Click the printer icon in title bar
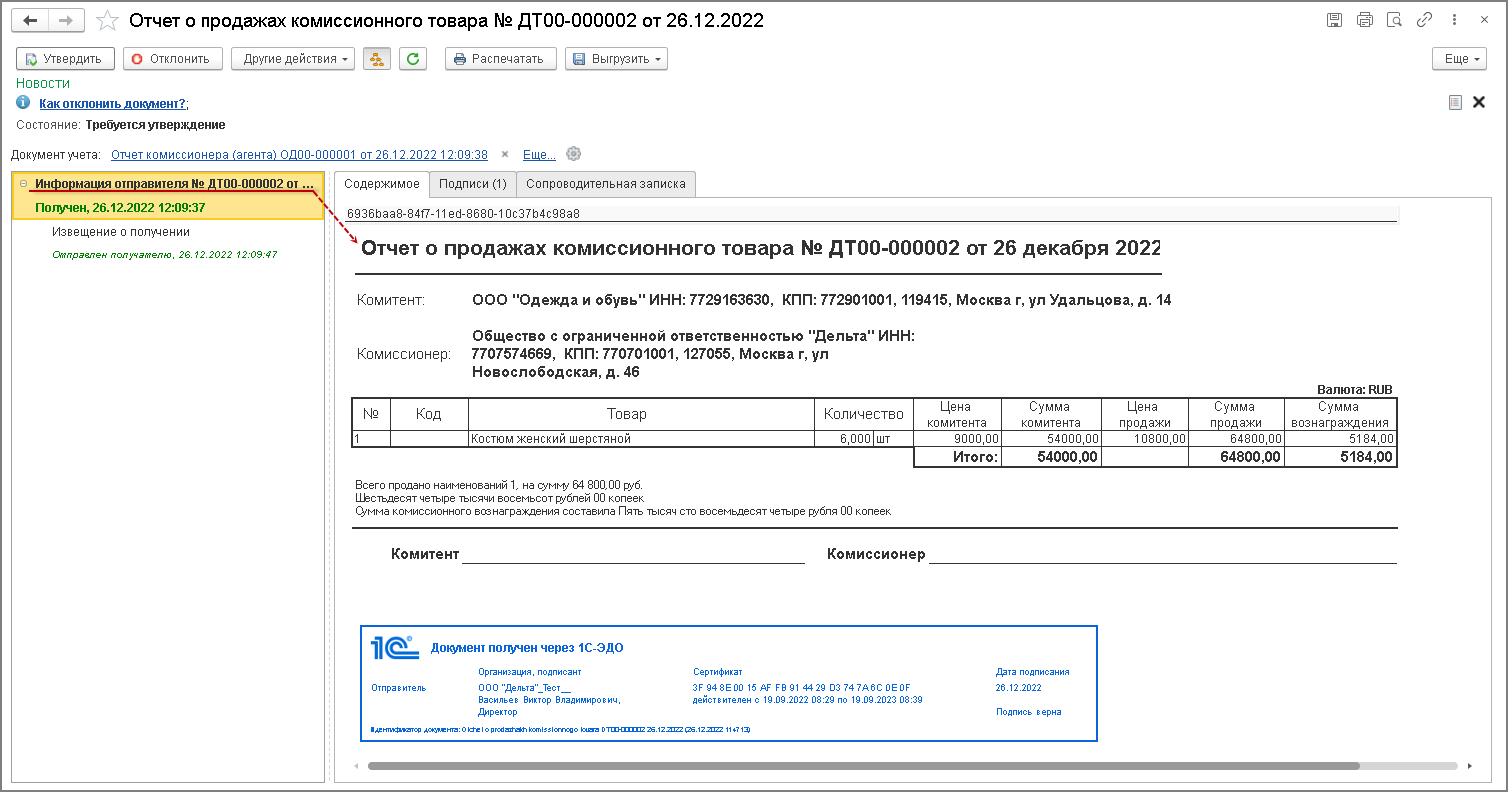 [x=1365, y=19]
